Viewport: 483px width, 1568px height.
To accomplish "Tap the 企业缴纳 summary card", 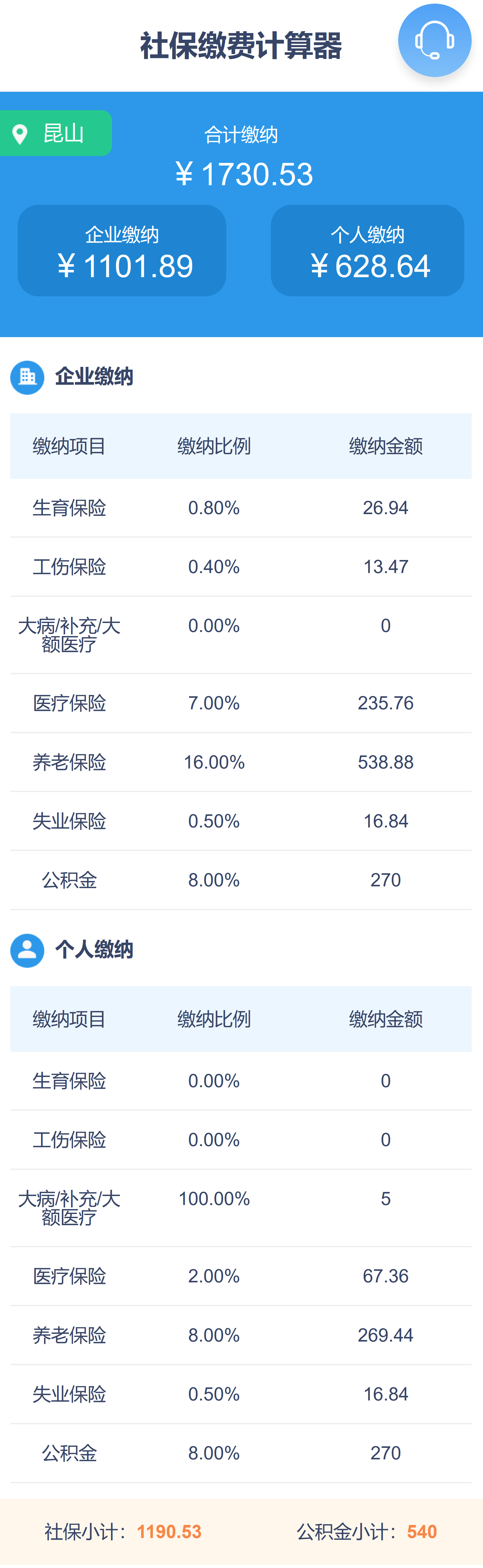I will pyautogui.click(x=122, y=250).
